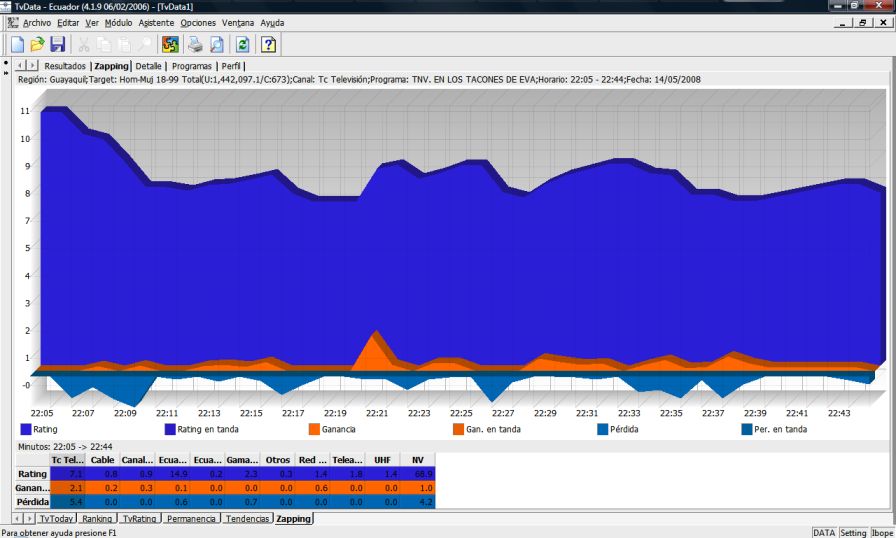This screenshot has width=896, height=538.
Task: Select the Gama... column header
Action: 242,460
